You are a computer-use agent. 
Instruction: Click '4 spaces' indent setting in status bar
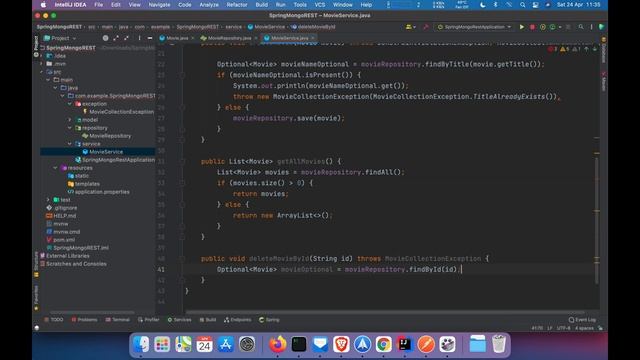pos(584,328)
